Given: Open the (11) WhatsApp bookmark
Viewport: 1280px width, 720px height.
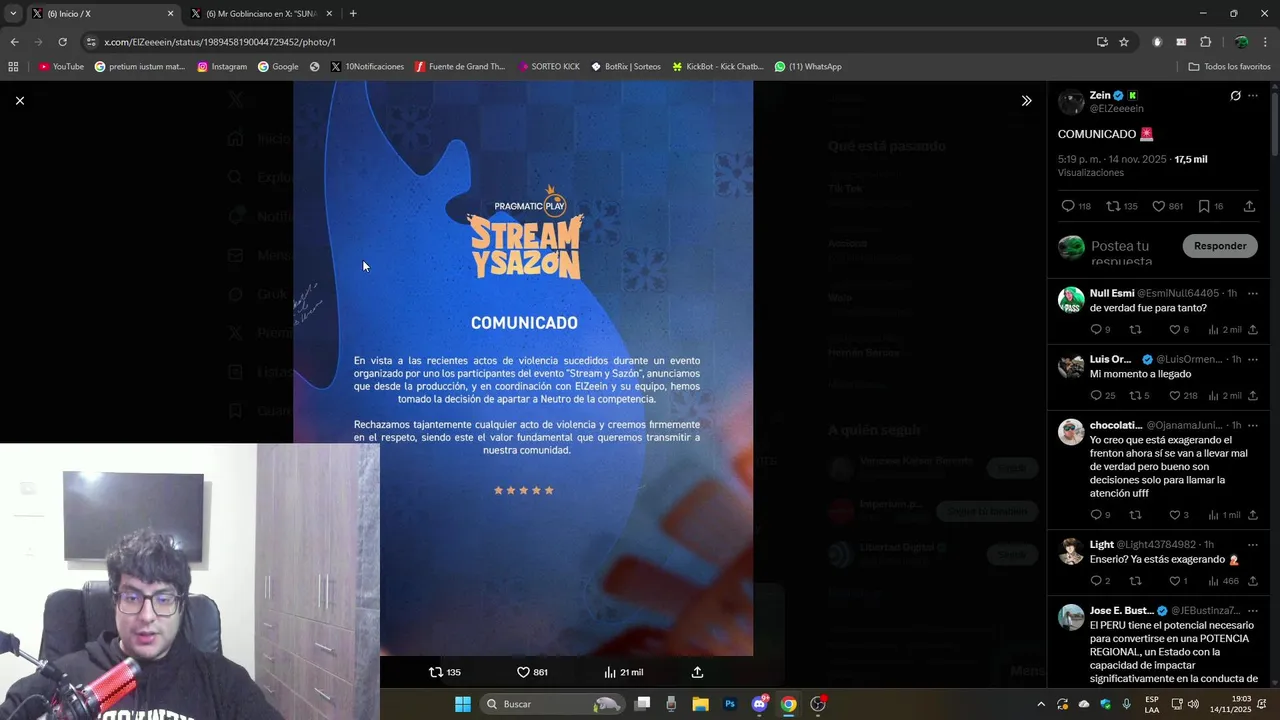Looking at the screenshot, I should pos(808,66).
